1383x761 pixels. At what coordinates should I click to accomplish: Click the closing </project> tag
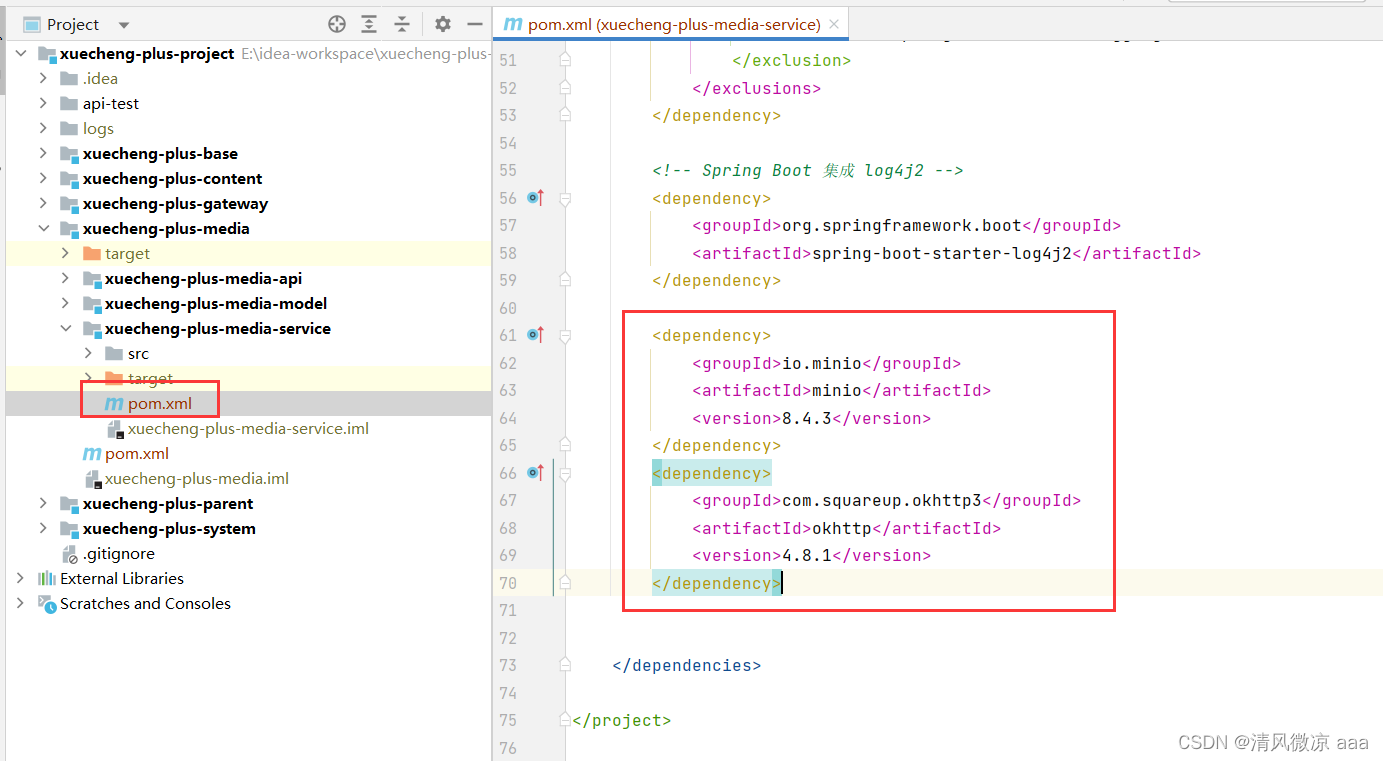coord(622,720)
